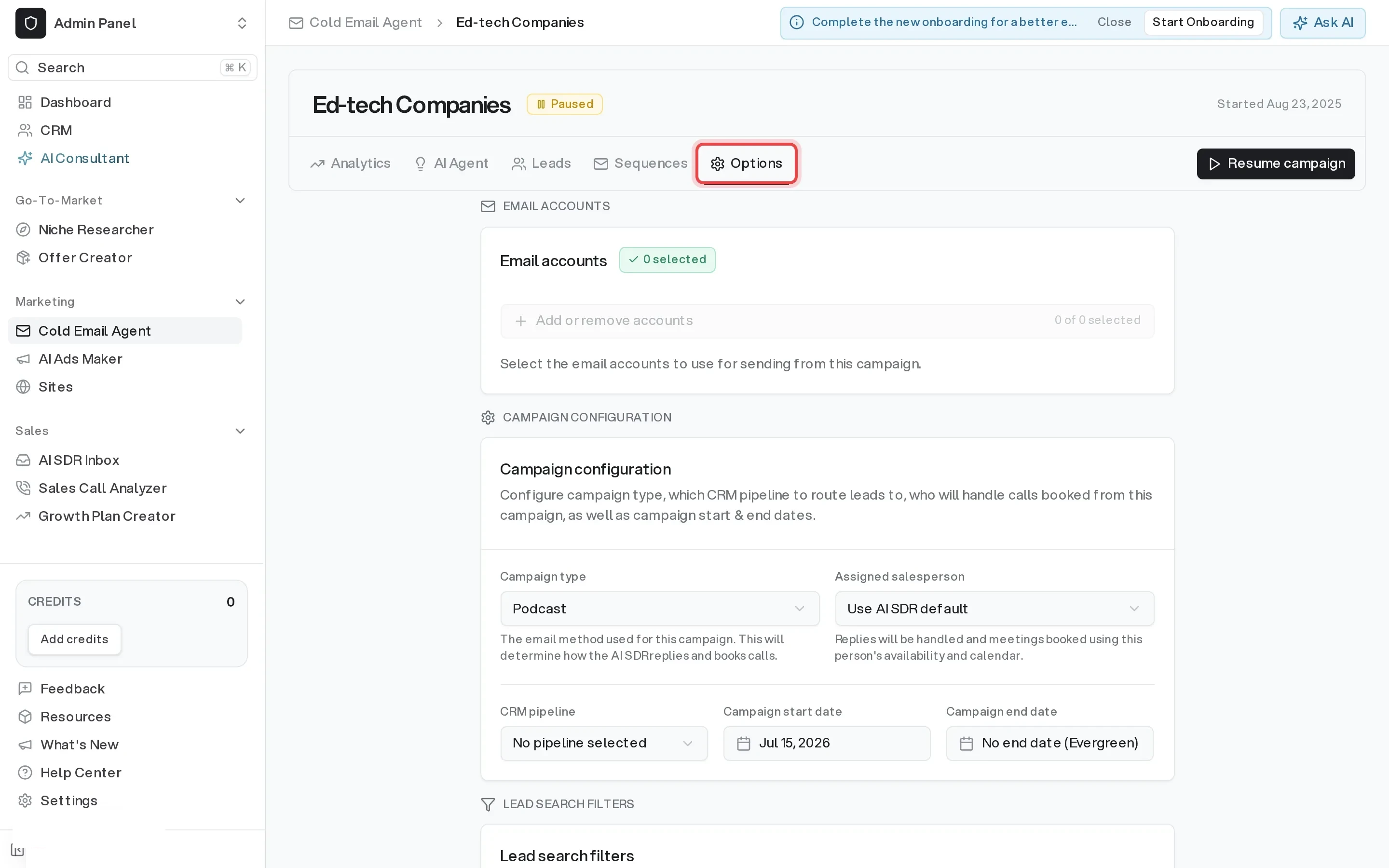Screen dimensions: 1389x868
Task: Open Sales Call Analyzer
Action: [x=102, y=488]
